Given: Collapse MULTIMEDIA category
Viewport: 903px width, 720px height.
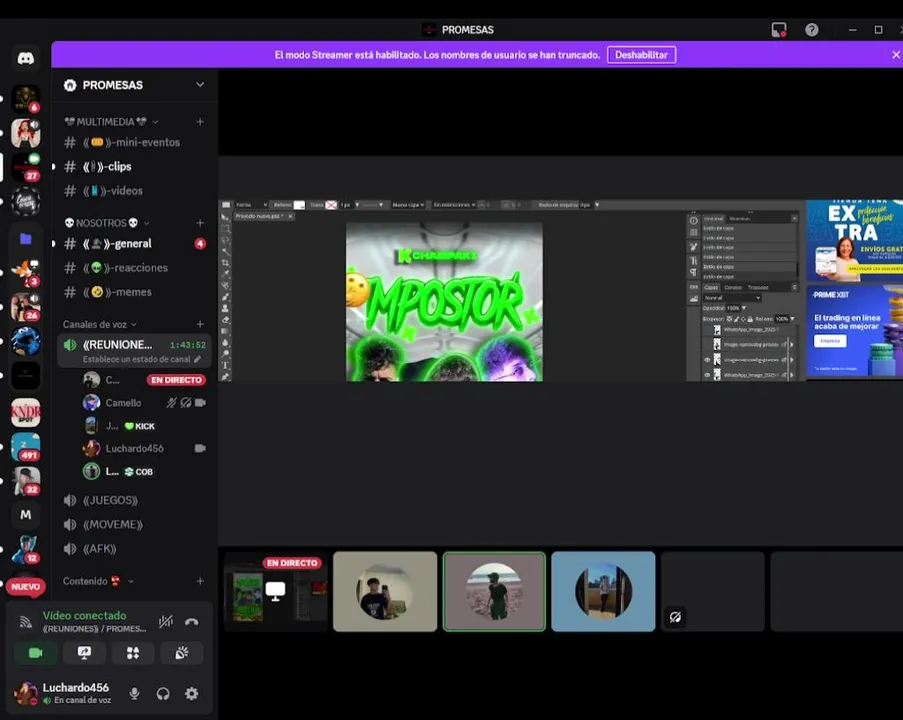Looking at the screenshot, I should click(111, 122).
